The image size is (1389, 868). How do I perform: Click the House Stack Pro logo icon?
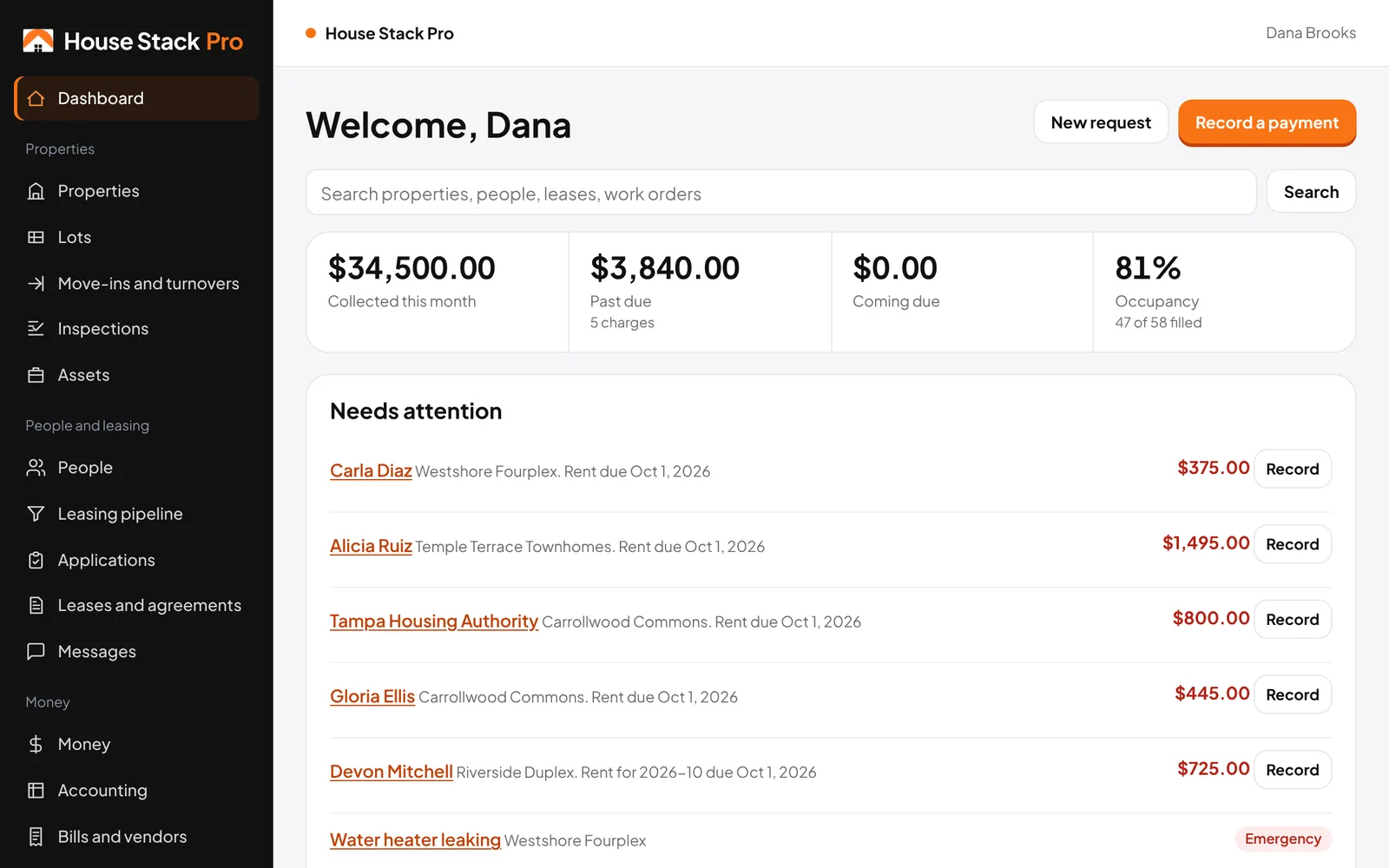[x=38, y=41]
